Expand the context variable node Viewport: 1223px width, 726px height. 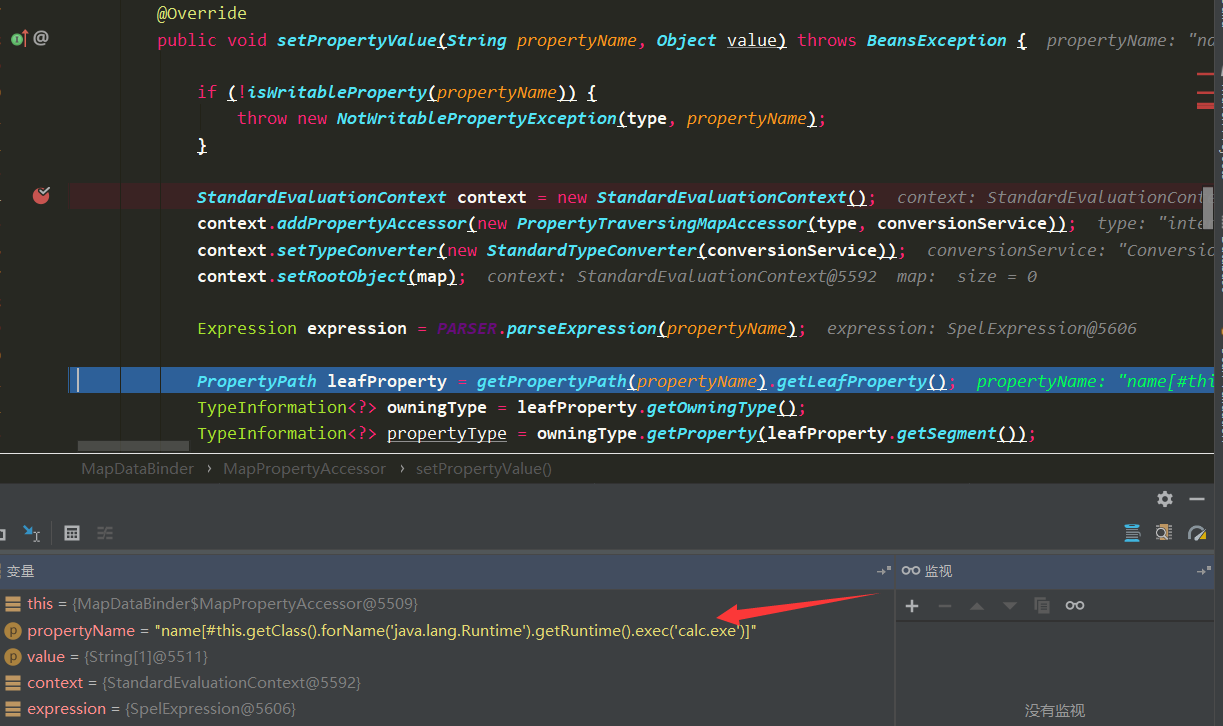coord(12,683)
